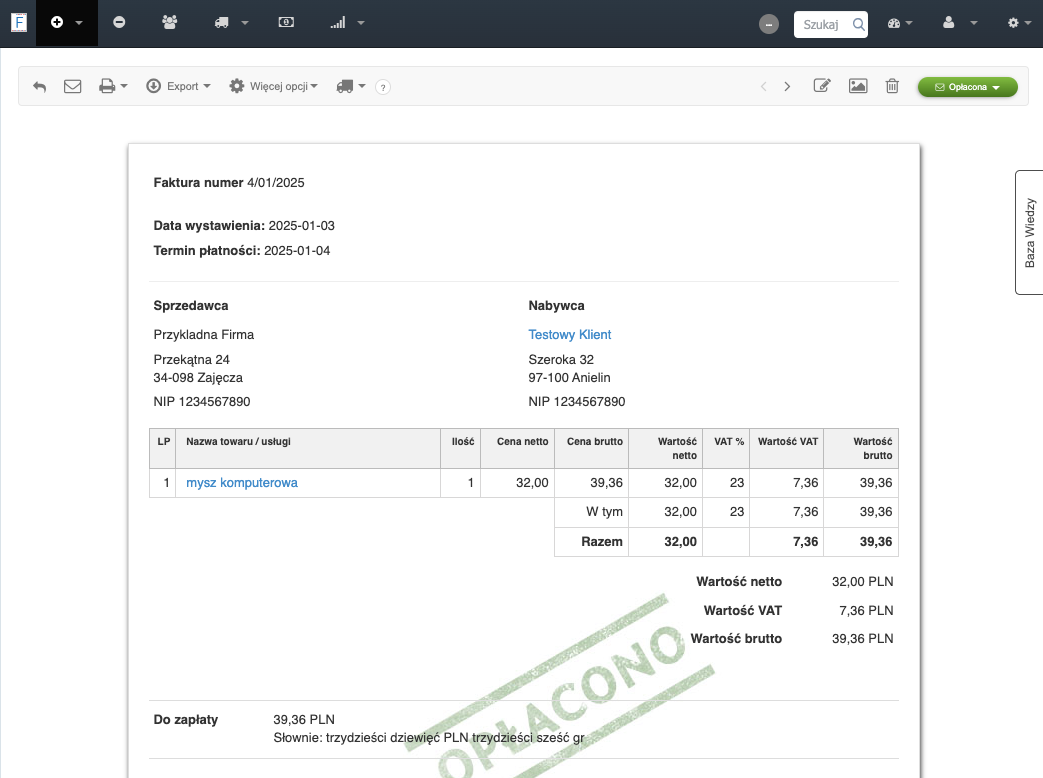Image resolution: width=1043 pixels, height=778 pixels.
Task: Click the Słownie amount in words line
Action: [429, 738]
